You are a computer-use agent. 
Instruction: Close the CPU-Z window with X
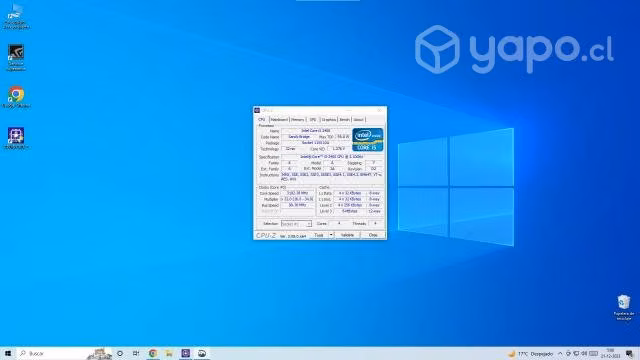pos(380,110)
